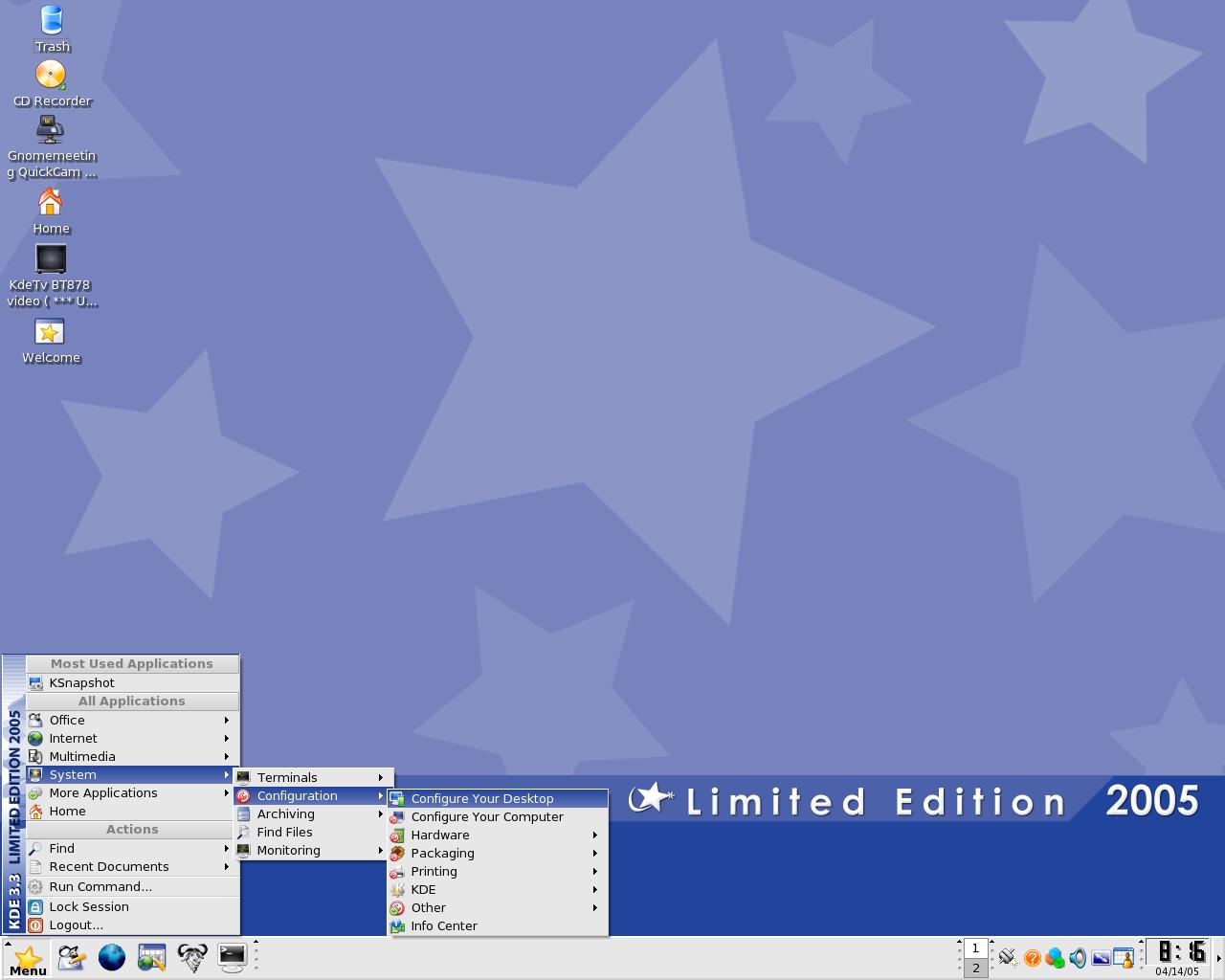Click Logout... in the KDE menu

coord(132,925)
